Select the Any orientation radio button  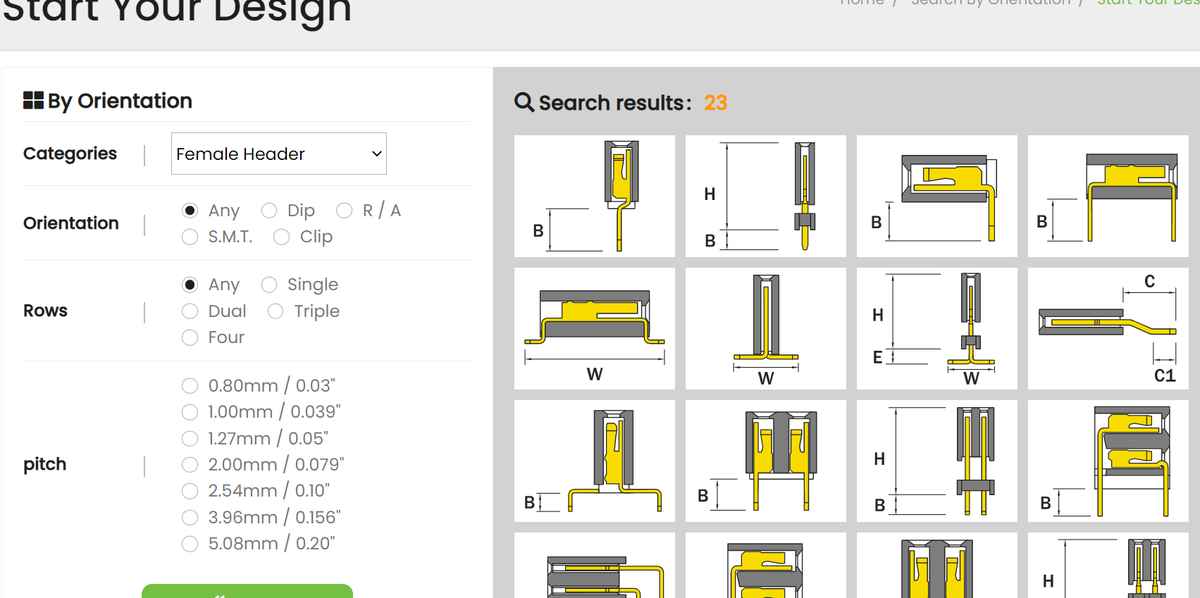point(190,210)
